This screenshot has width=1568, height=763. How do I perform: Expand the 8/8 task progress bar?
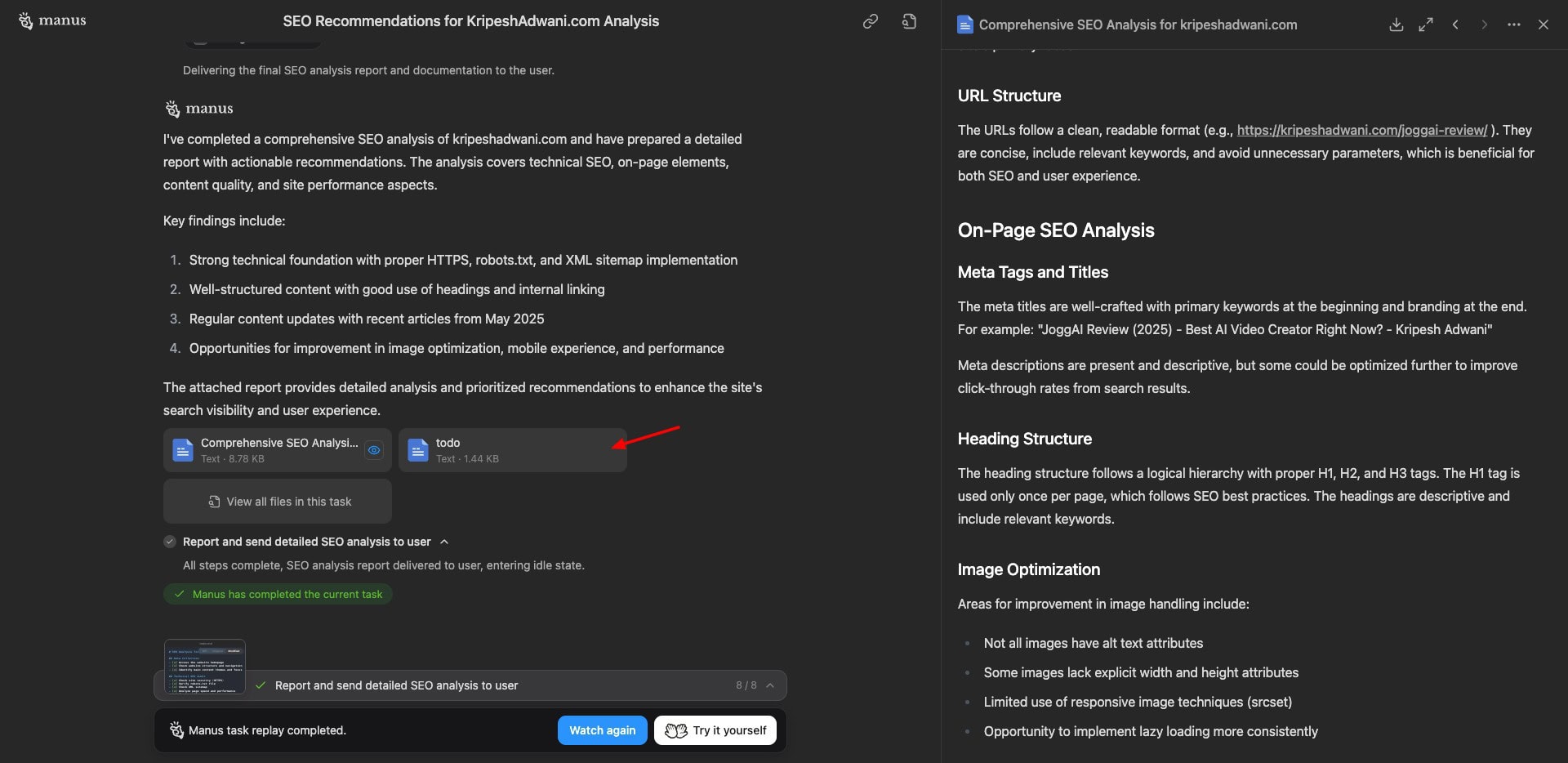pyautogui.click(x=769, y=685)
